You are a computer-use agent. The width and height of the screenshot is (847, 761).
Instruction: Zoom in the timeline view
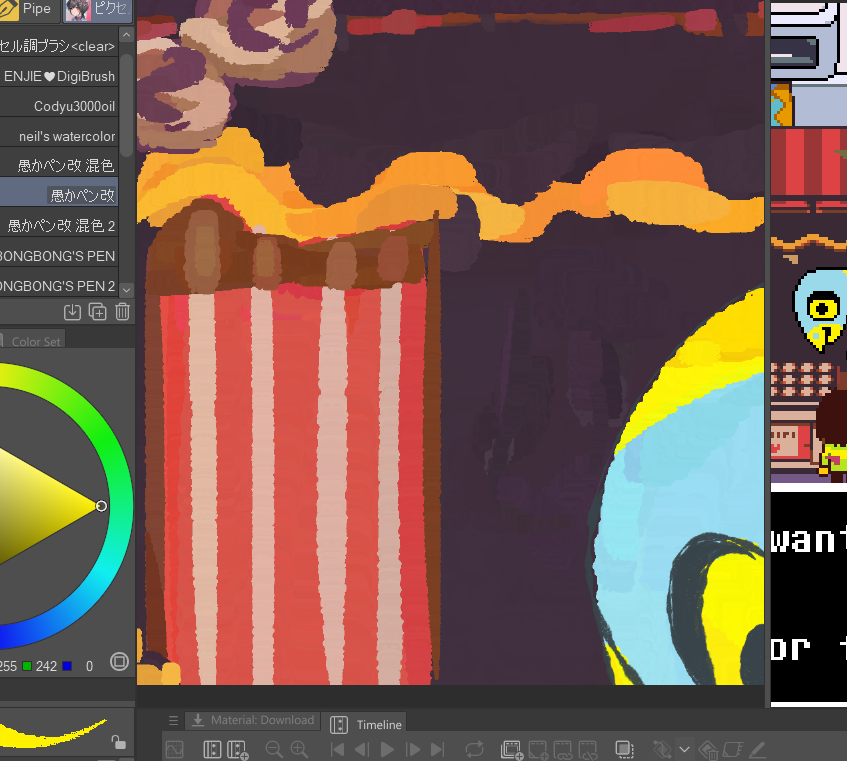[299, 749]
